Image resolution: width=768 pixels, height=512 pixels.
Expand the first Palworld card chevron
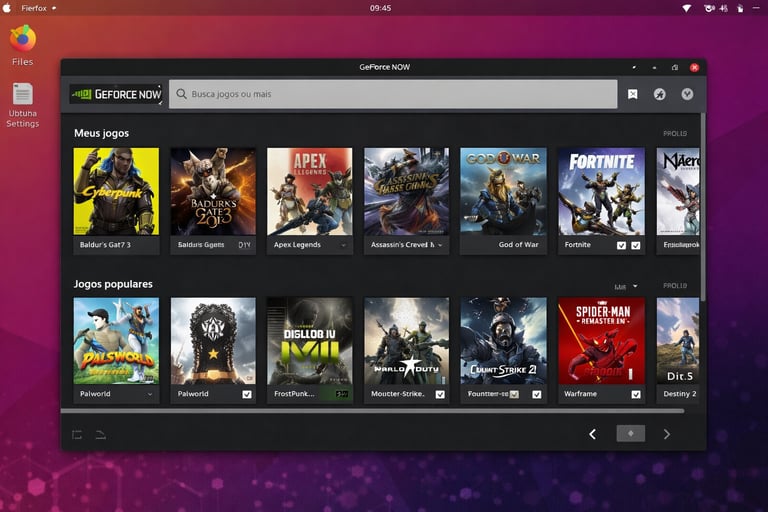point(150,394)
